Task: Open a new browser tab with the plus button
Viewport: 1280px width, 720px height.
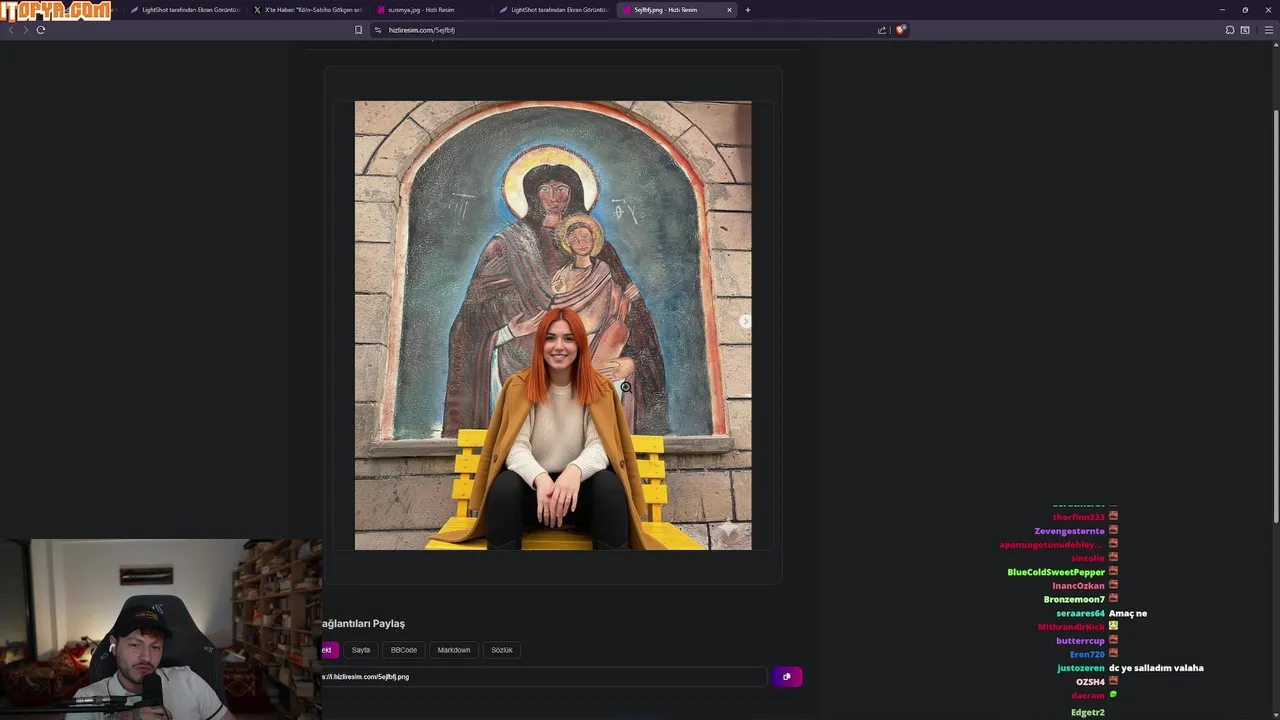Action: [x=748, y=10]
